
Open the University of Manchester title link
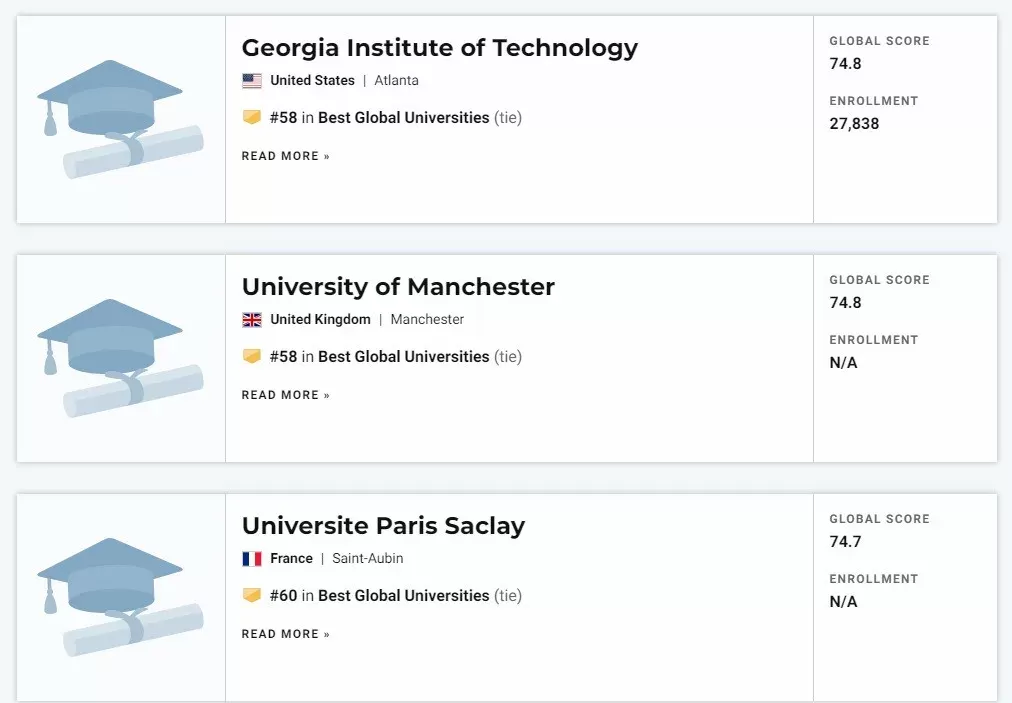tap(398, 287)
